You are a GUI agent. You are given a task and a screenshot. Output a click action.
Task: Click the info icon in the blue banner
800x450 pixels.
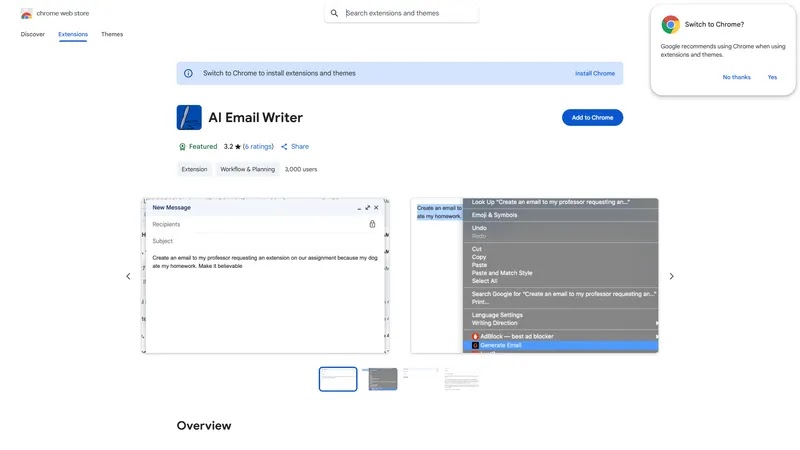point(188,73)
